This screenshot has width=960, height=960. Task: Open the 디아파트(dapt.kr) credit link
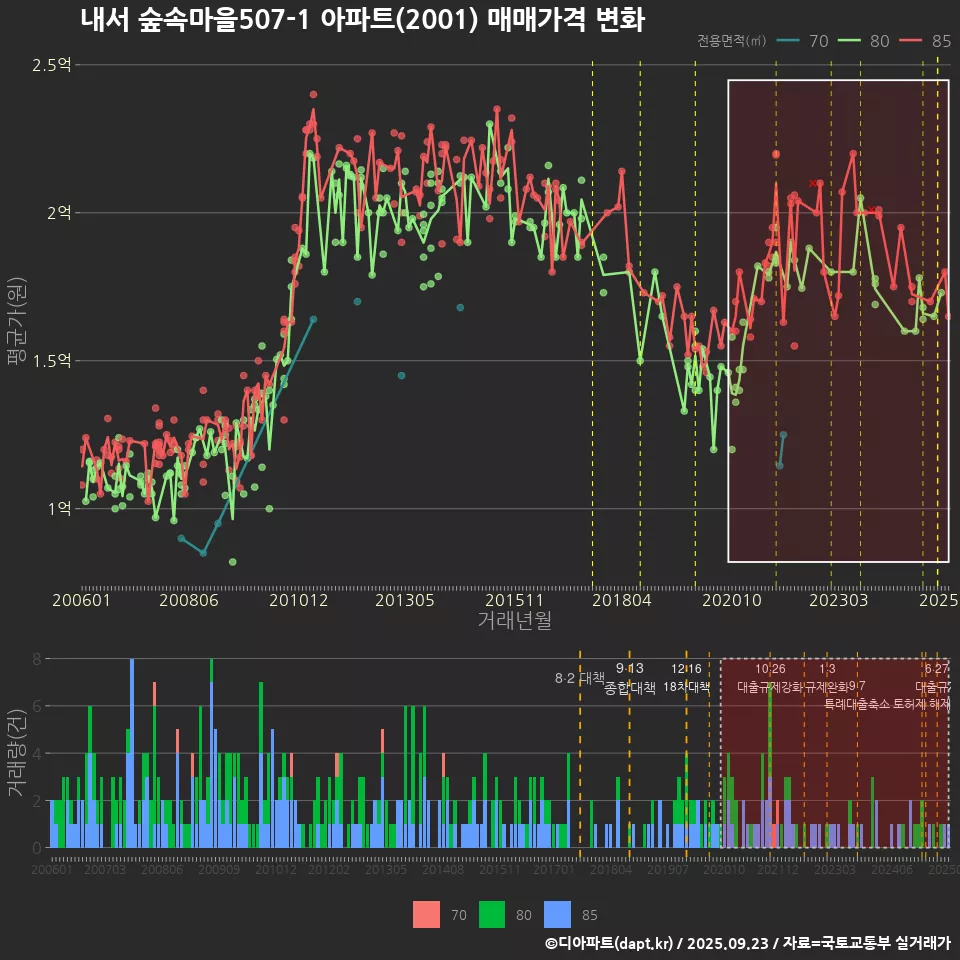(609, 943)
